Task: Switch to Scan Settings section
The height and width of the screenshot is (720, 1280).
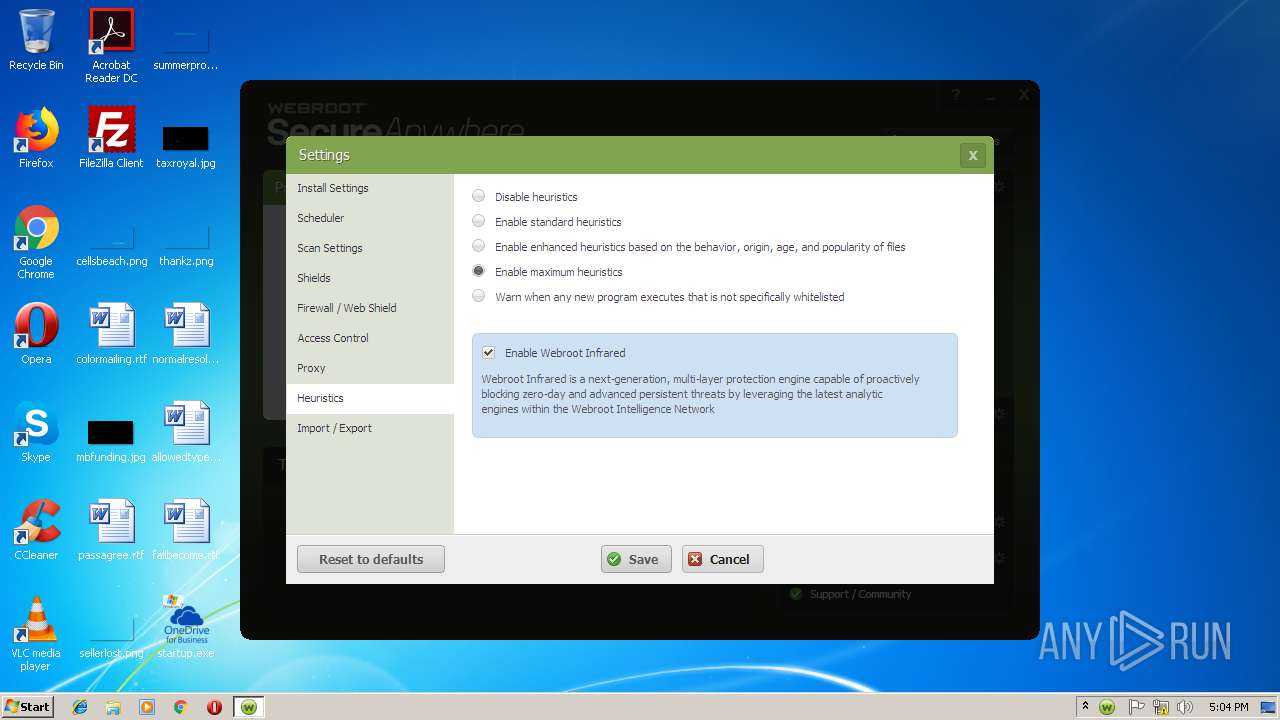Action: 370,248
